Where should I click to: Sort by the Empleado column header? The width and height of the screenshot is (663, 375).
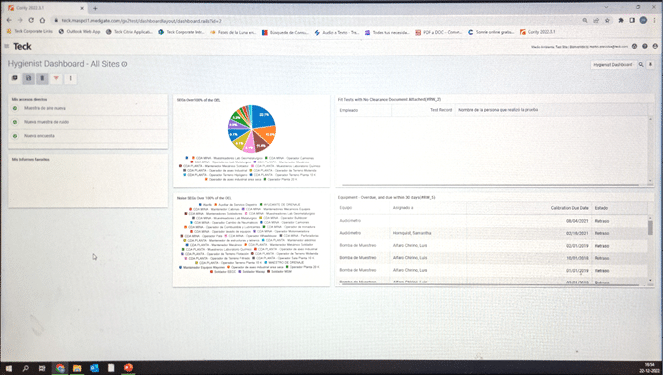pos(349,110)
